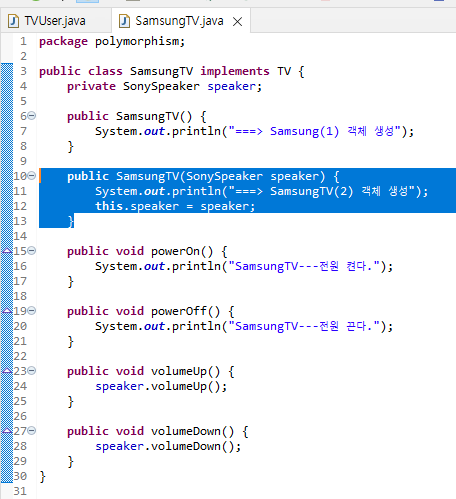The image size is (456, 499).
Task: Click 'private' keyword on line 4
Action: [x=91, y=86]
